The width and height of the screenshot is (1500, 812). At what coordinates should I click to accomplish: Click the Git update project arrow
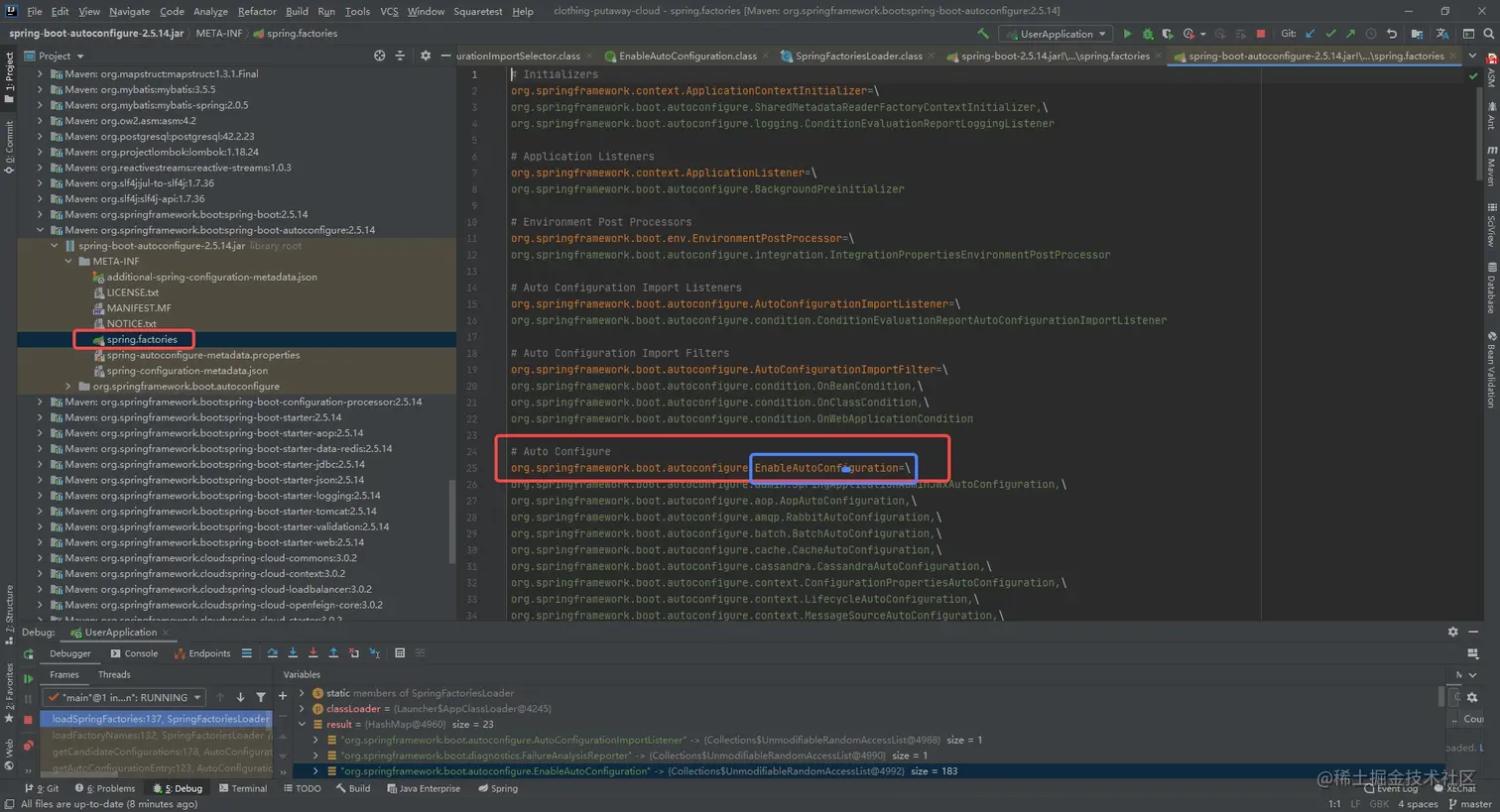pyautogui.click(x=1310, y=34)
